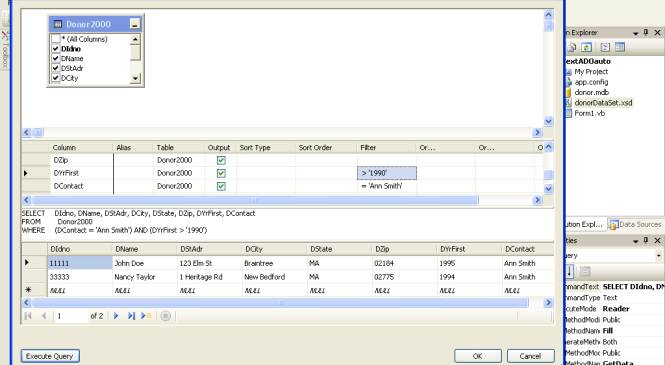Viewport: 665px width, 365px height.
Task: Click Refresh icon in Solution Explorer toolbar
Action: click(x=586, y=47)
